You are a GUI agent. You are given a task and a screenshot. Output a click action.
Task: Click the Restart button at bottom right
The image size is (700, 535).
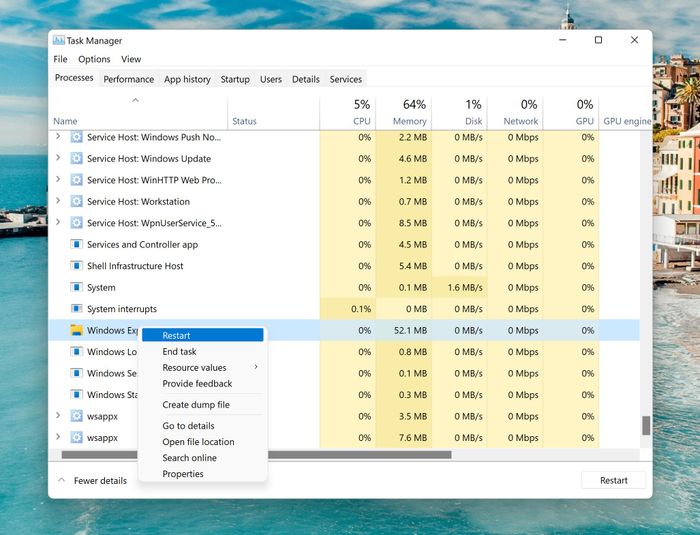(x=613, y=480)
